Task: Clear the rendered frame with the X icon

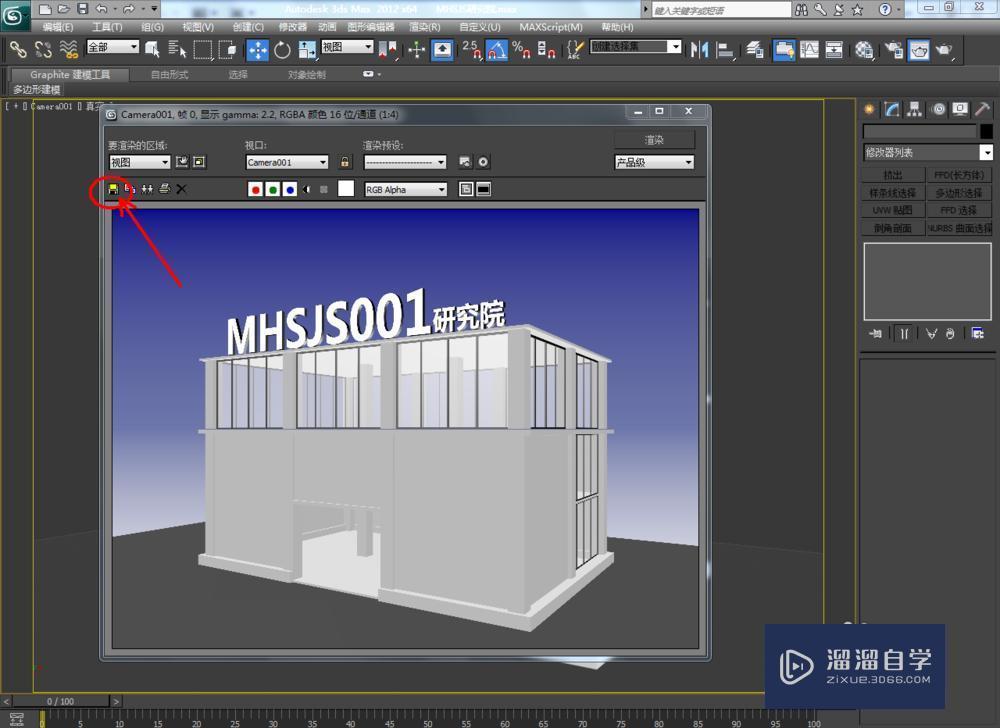Action: click(x=181, y=189)
